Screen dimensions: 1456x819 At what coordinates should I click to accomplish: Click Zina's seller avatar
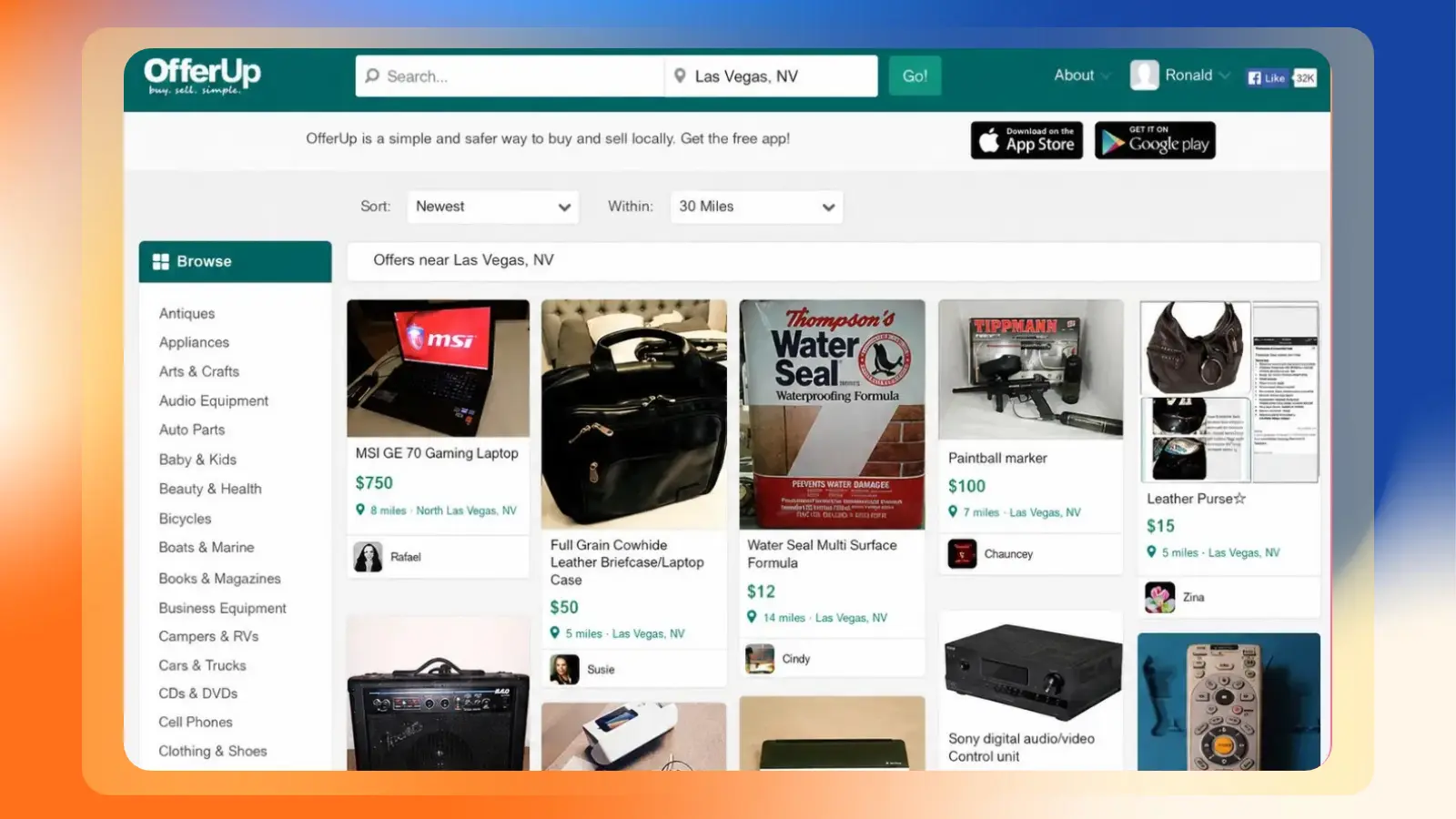pyautogui.click(x=1159, y=597)
